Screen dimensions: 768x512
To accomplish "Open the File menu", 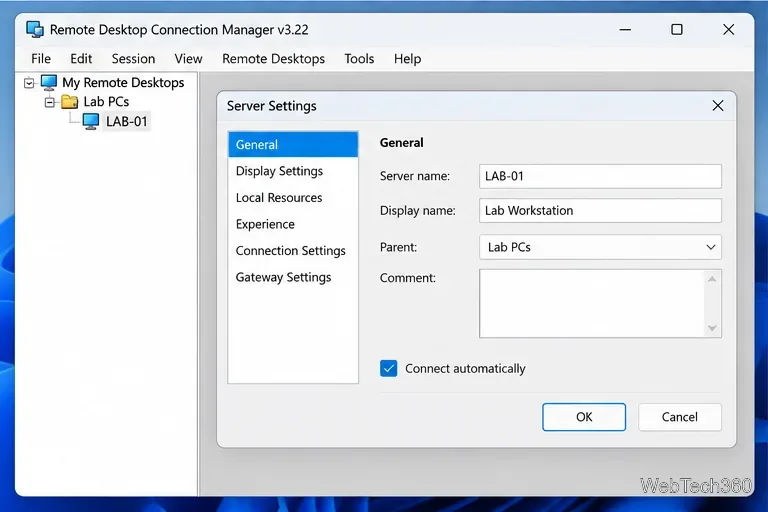I will (41, 59).
